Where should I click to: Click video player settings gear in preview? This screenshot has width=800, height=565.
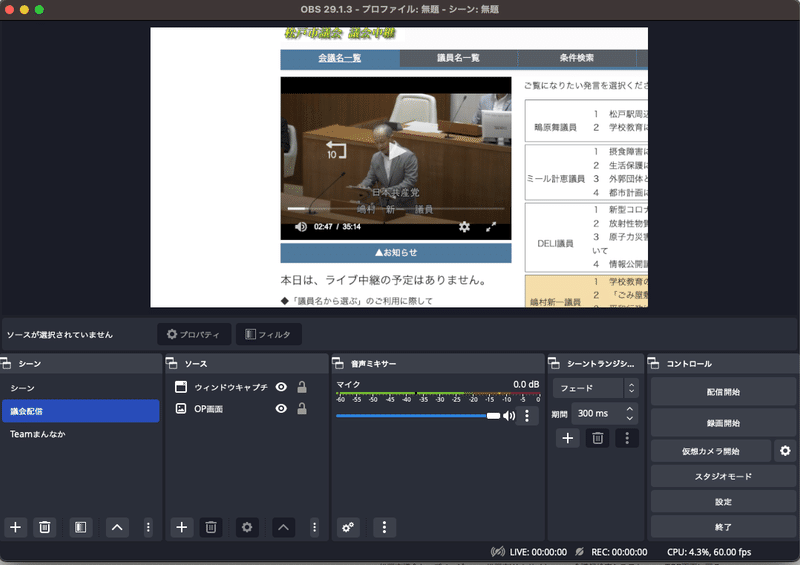pos(464,227)
